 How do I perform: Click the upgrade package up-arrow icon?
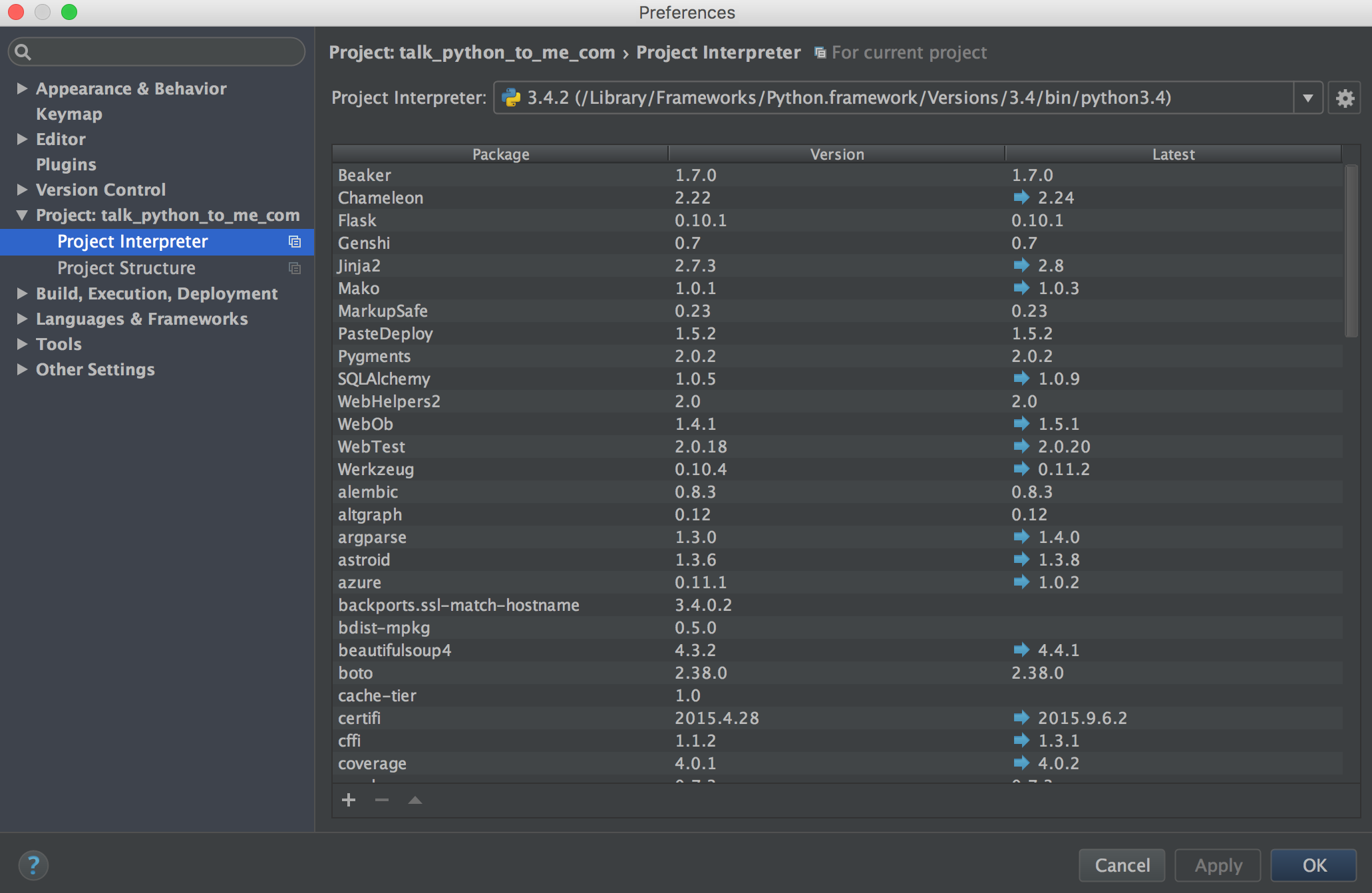pyautogui.click(x=415, y=800)
